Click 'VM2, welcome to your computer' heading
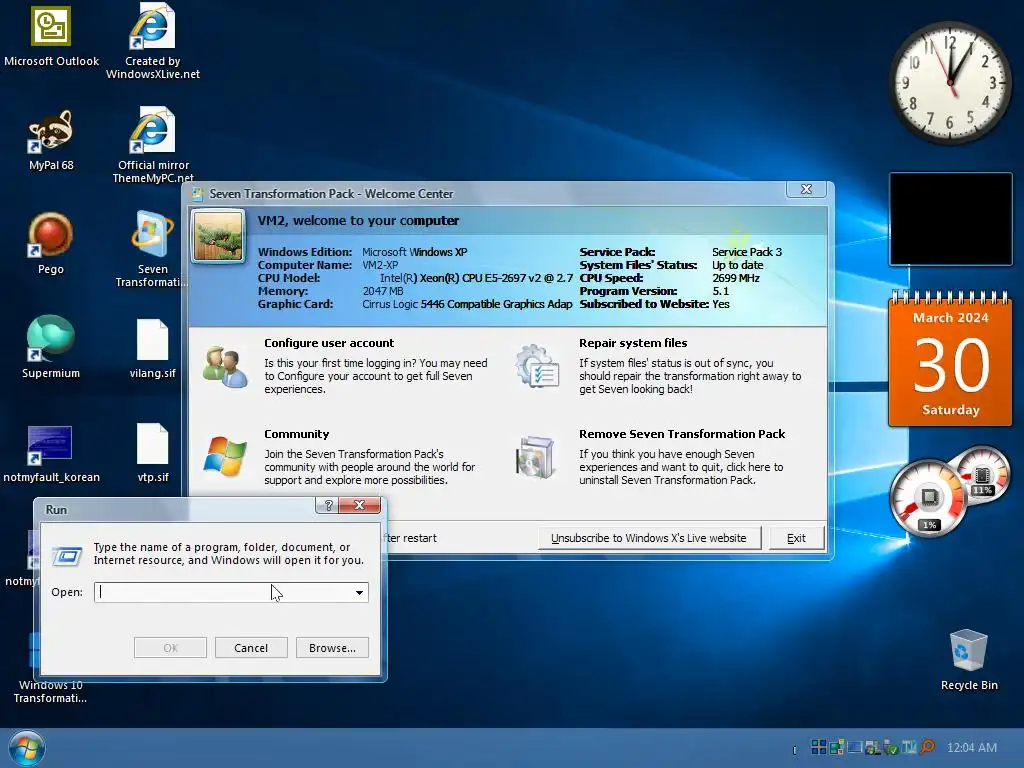Viewport: 1024px width, 768px height. [x=358, y=221]
